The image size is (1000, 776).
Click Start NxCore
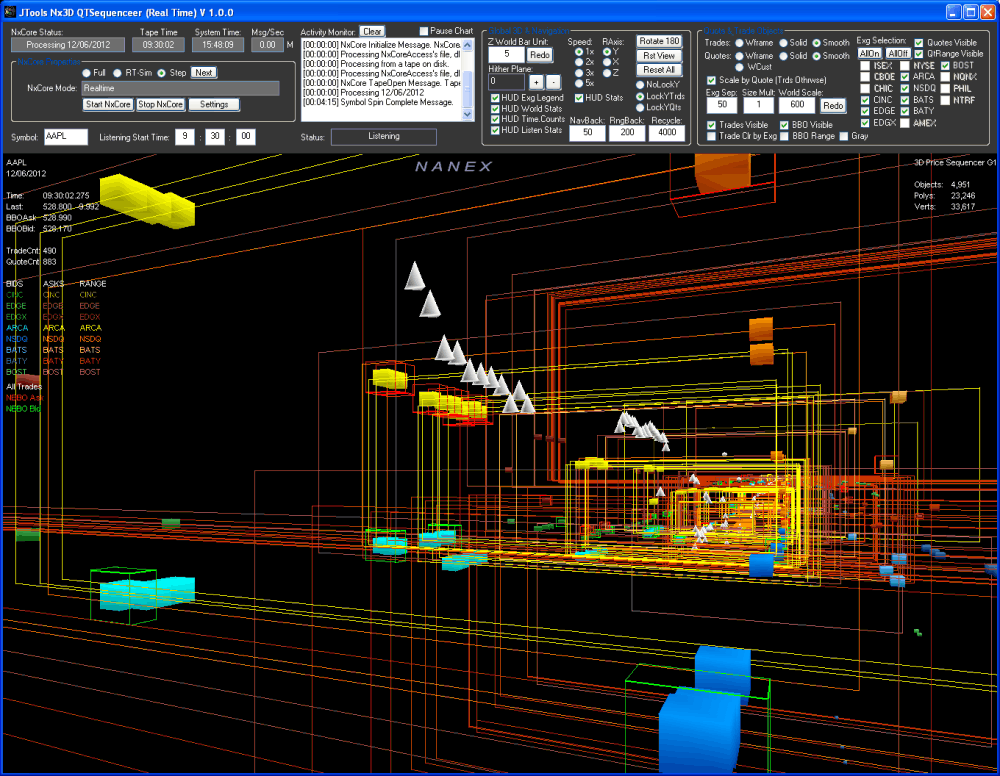[108, 105]
